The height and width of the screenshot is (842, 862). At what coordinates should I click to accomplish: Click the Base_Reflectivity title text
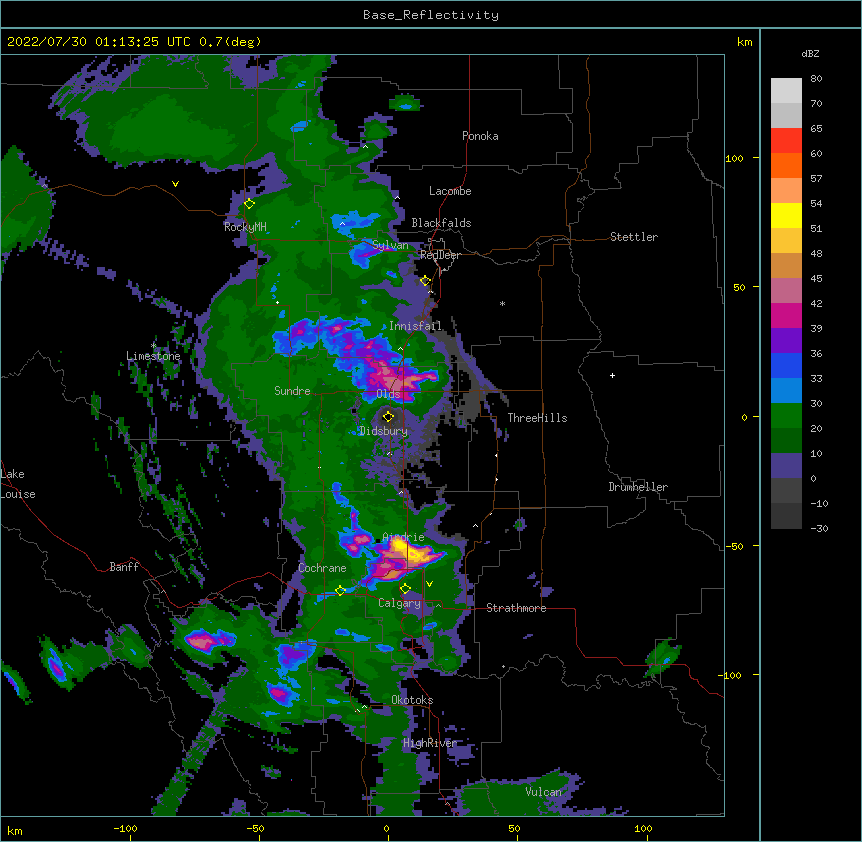430,15
